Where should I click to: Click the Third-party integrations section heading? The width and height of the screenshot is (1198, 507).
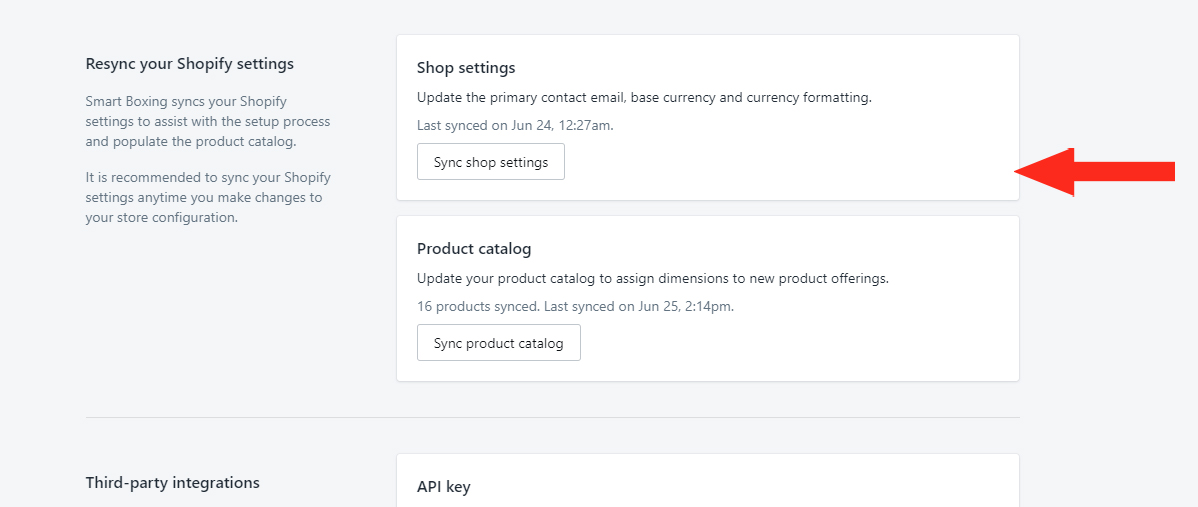click(173, 483)
